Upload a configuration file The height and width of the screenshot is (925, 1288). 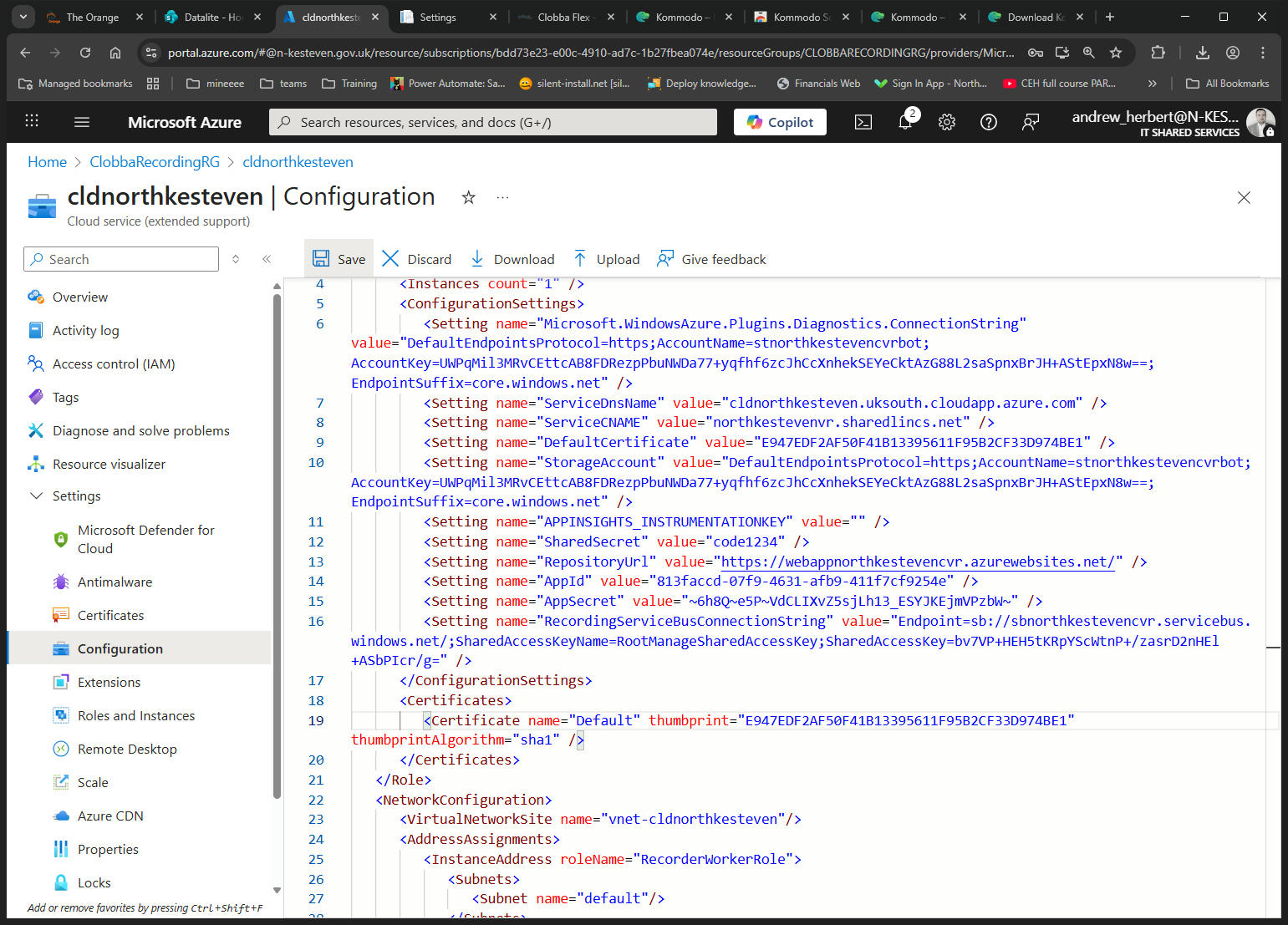607,259
